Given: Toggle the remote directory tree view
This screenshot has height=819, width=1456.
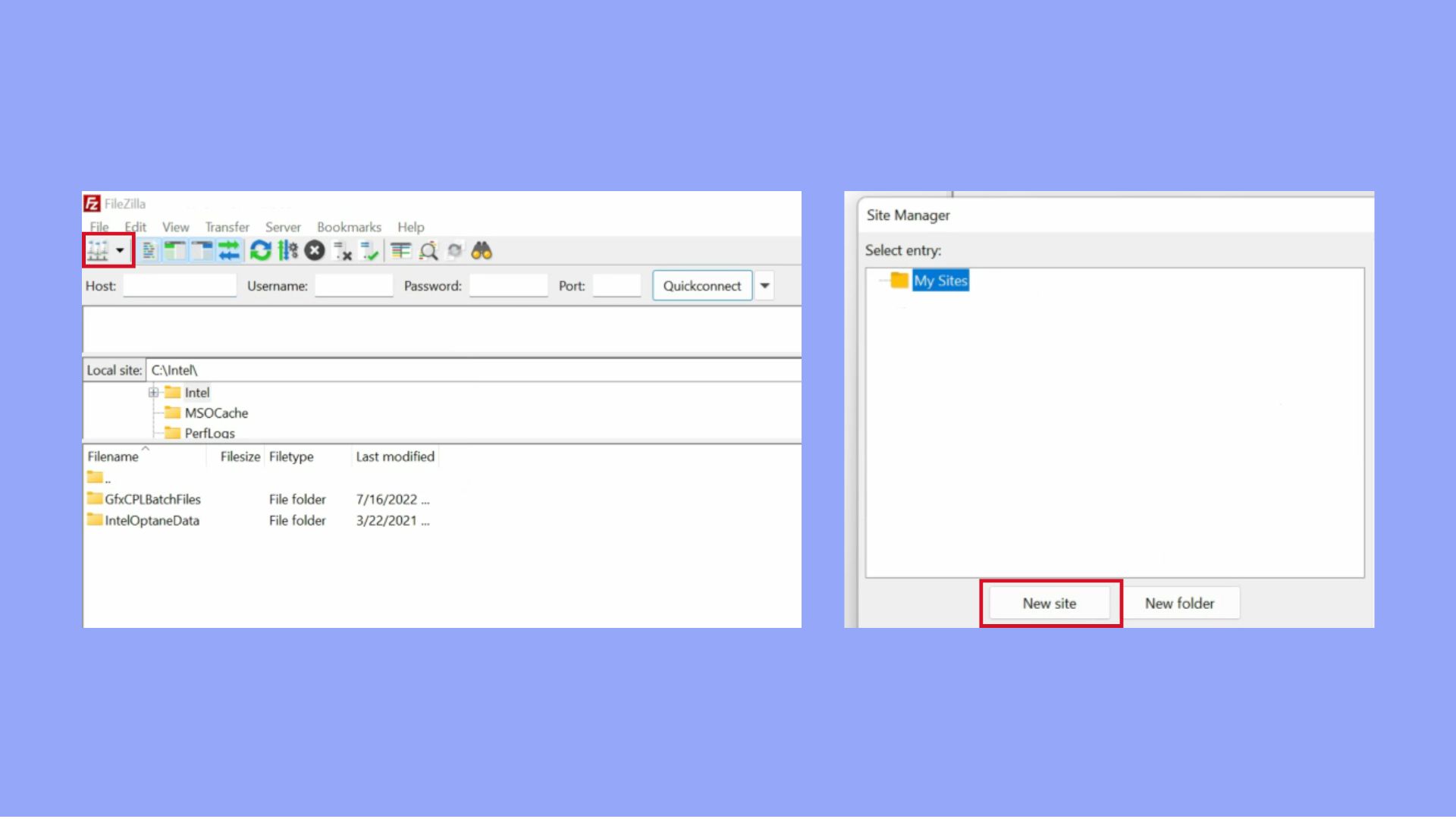Looking at the screenshot, I should pos(201,250).
